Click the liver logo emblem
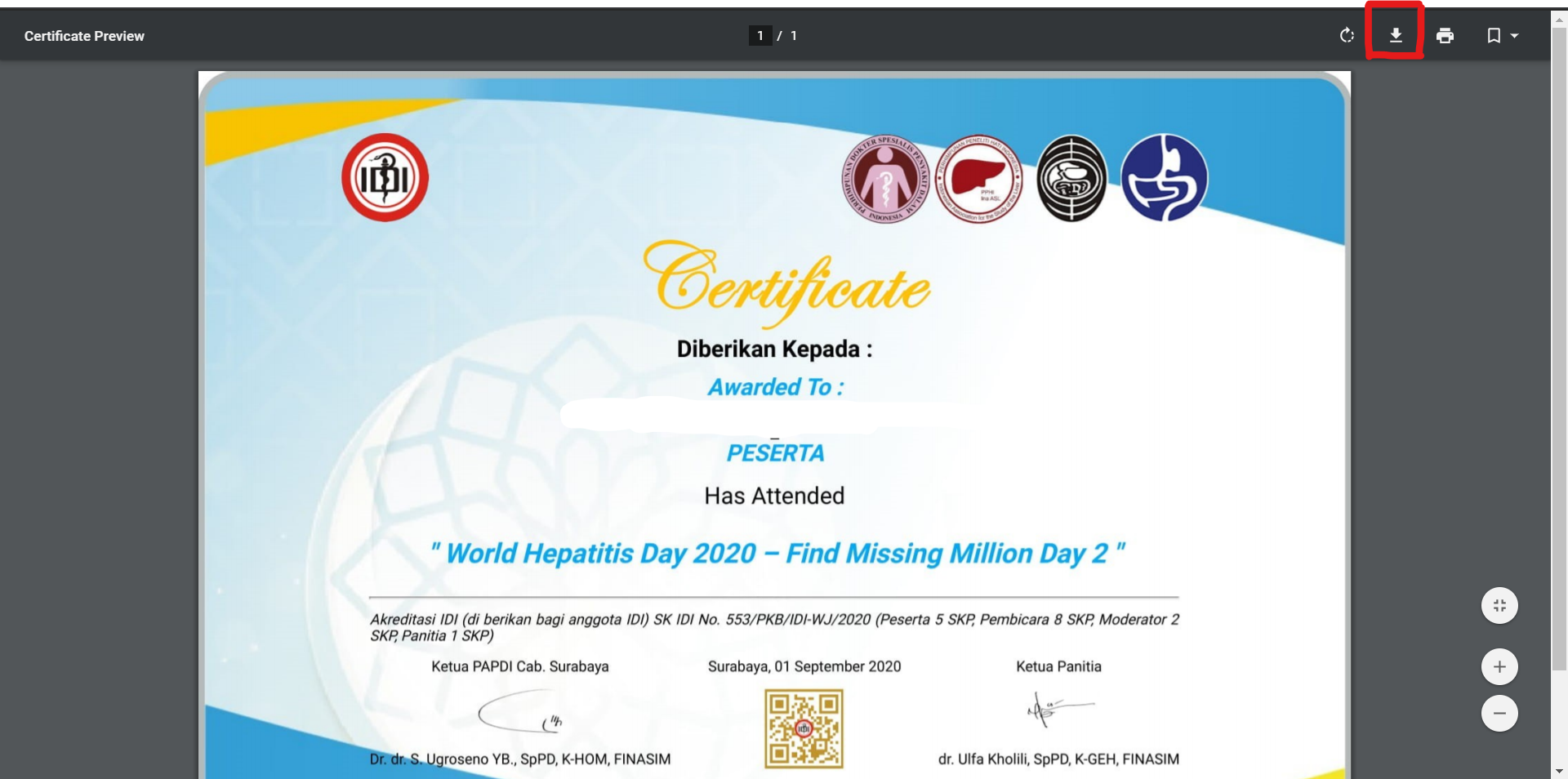Screen dimensions: 1568x779 978,179
